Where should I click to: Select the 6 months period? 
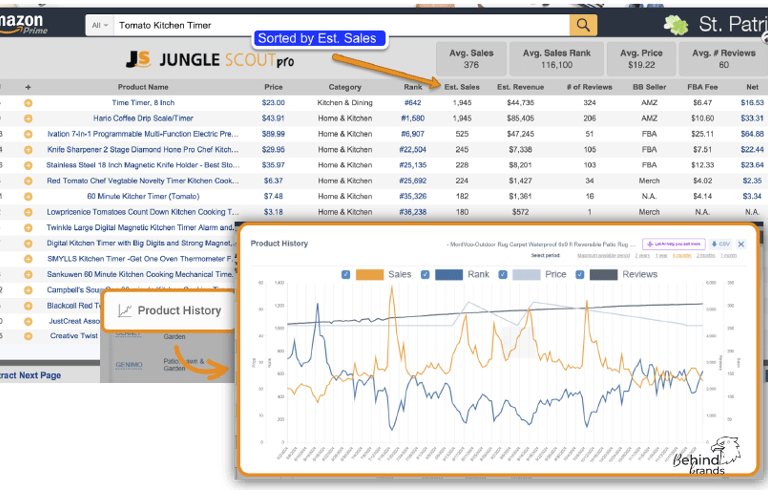point(682,256)
